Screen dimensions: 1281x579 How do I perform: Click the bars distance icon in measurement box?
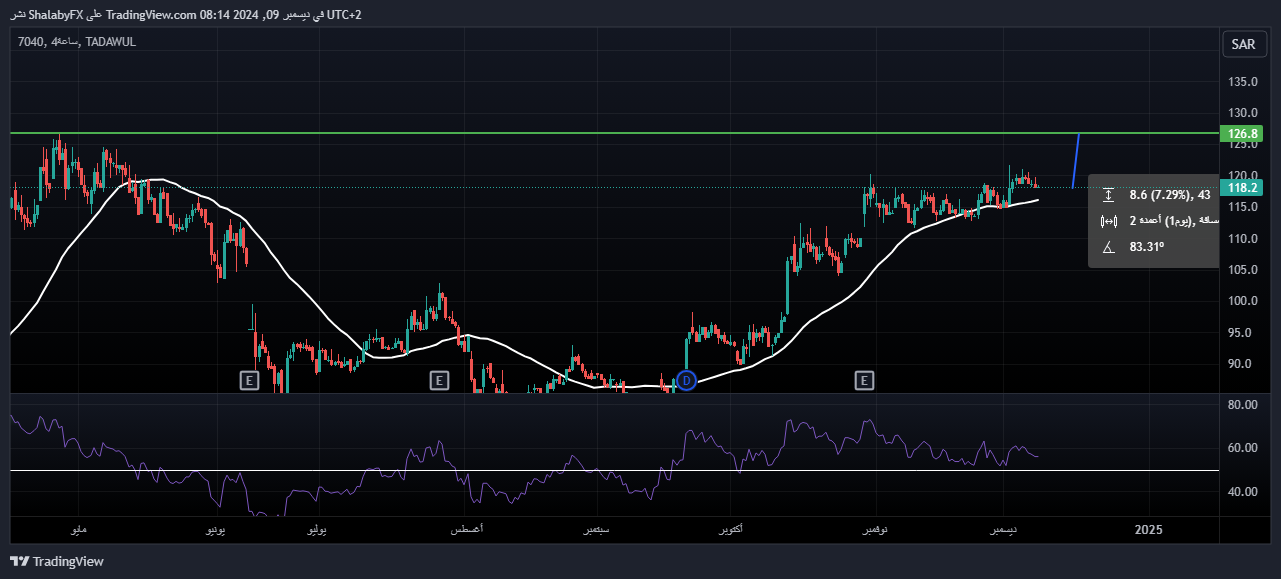point(1108,221)
